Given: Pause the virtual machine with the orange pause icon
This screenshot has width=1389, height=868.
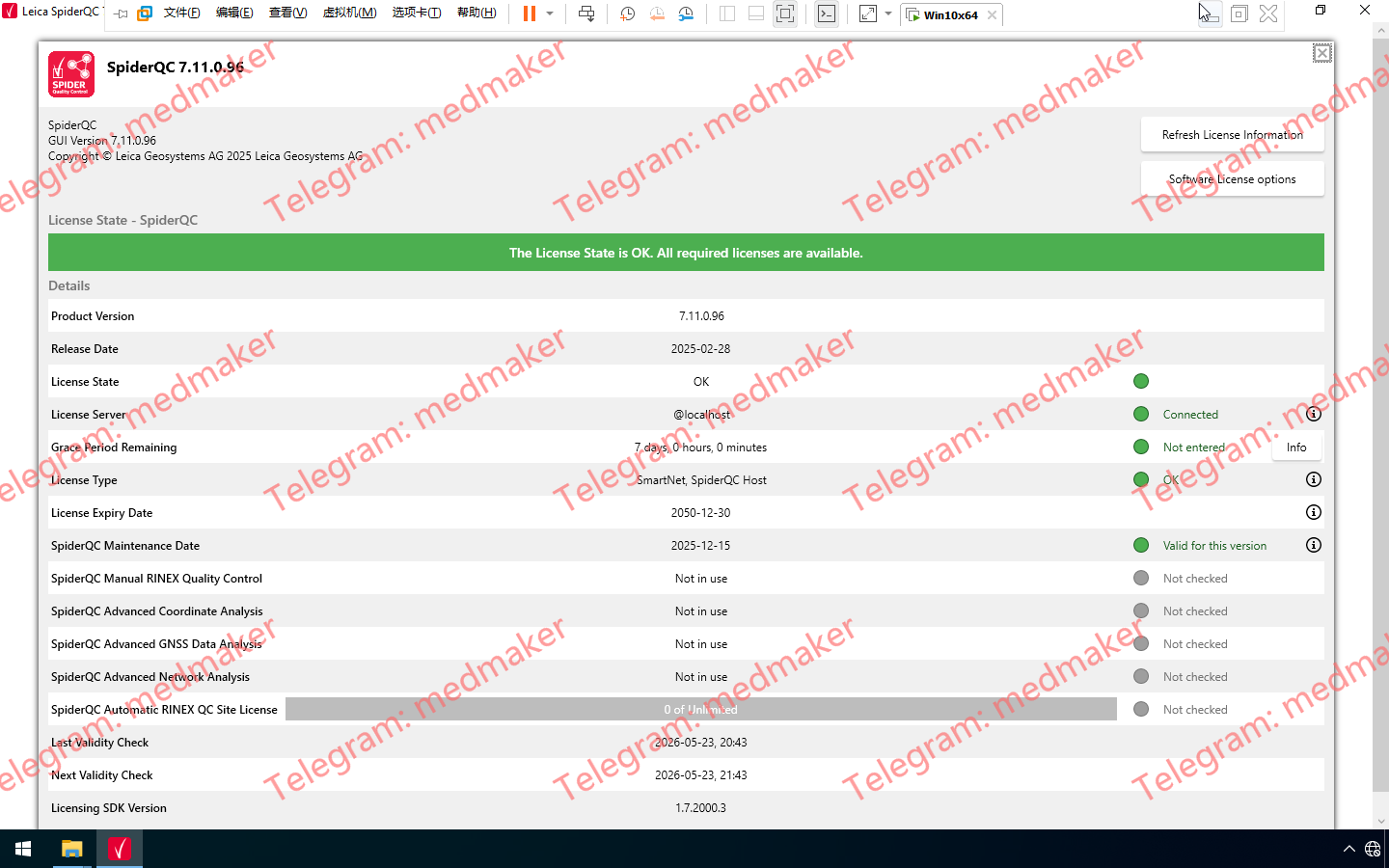Looking at the screenshot, I should point(529,14).
